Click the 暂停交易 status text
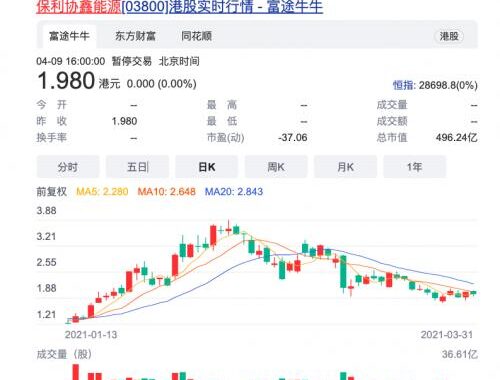Screen dimensions: 500x380 click(x=132, y=61)
